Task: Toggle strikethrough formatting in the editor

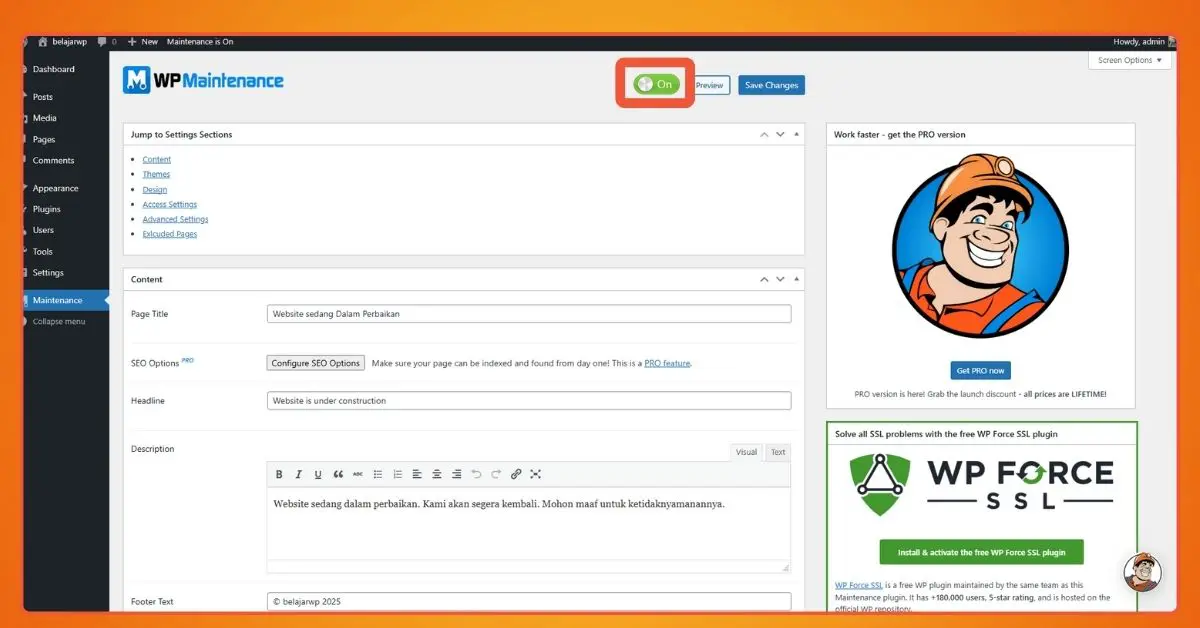Action: [x=357, y=473]
